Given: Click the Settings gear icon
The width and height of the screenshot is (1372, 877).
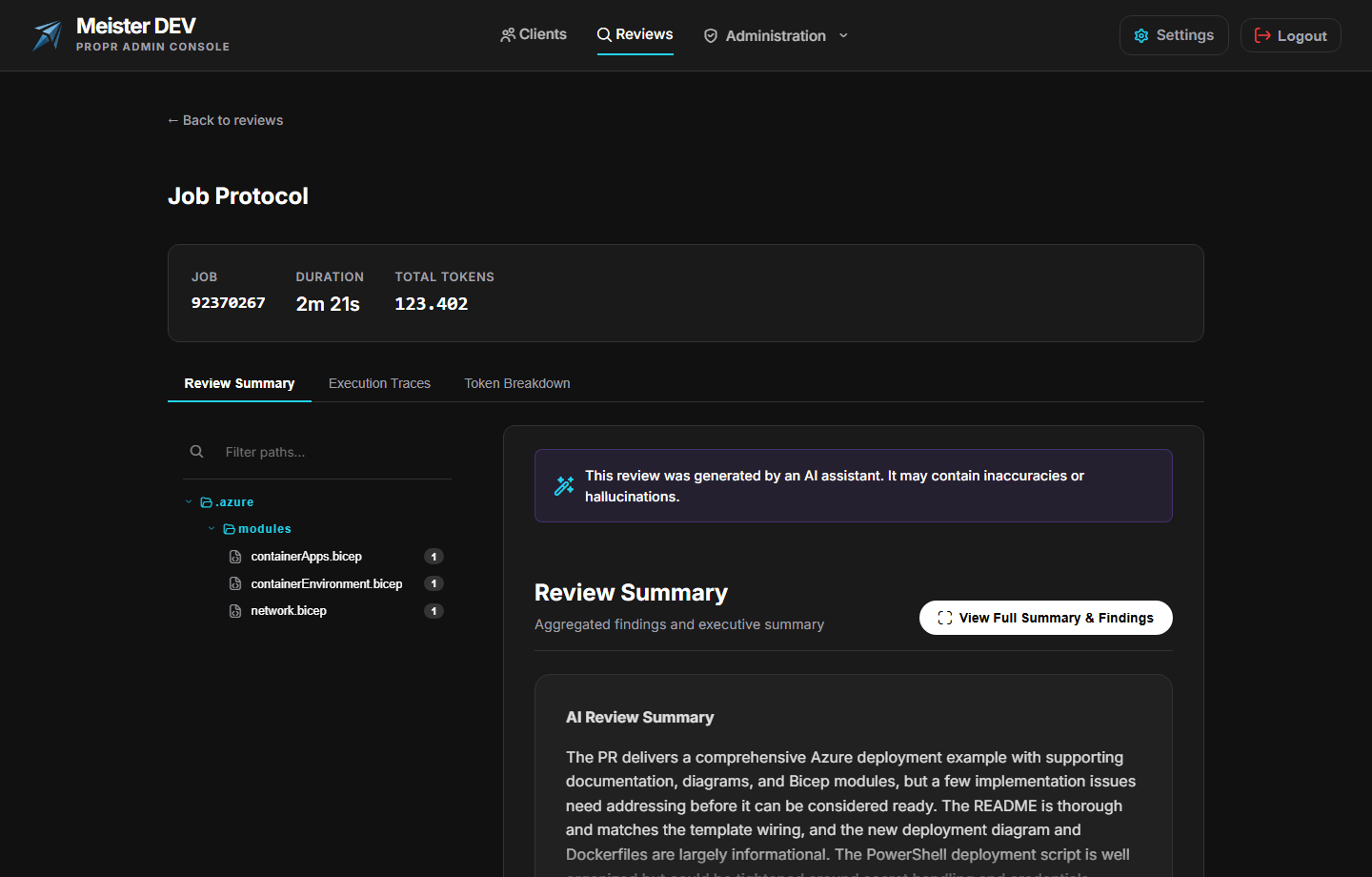Looking at the screenshot, I should click(1141, 35).
